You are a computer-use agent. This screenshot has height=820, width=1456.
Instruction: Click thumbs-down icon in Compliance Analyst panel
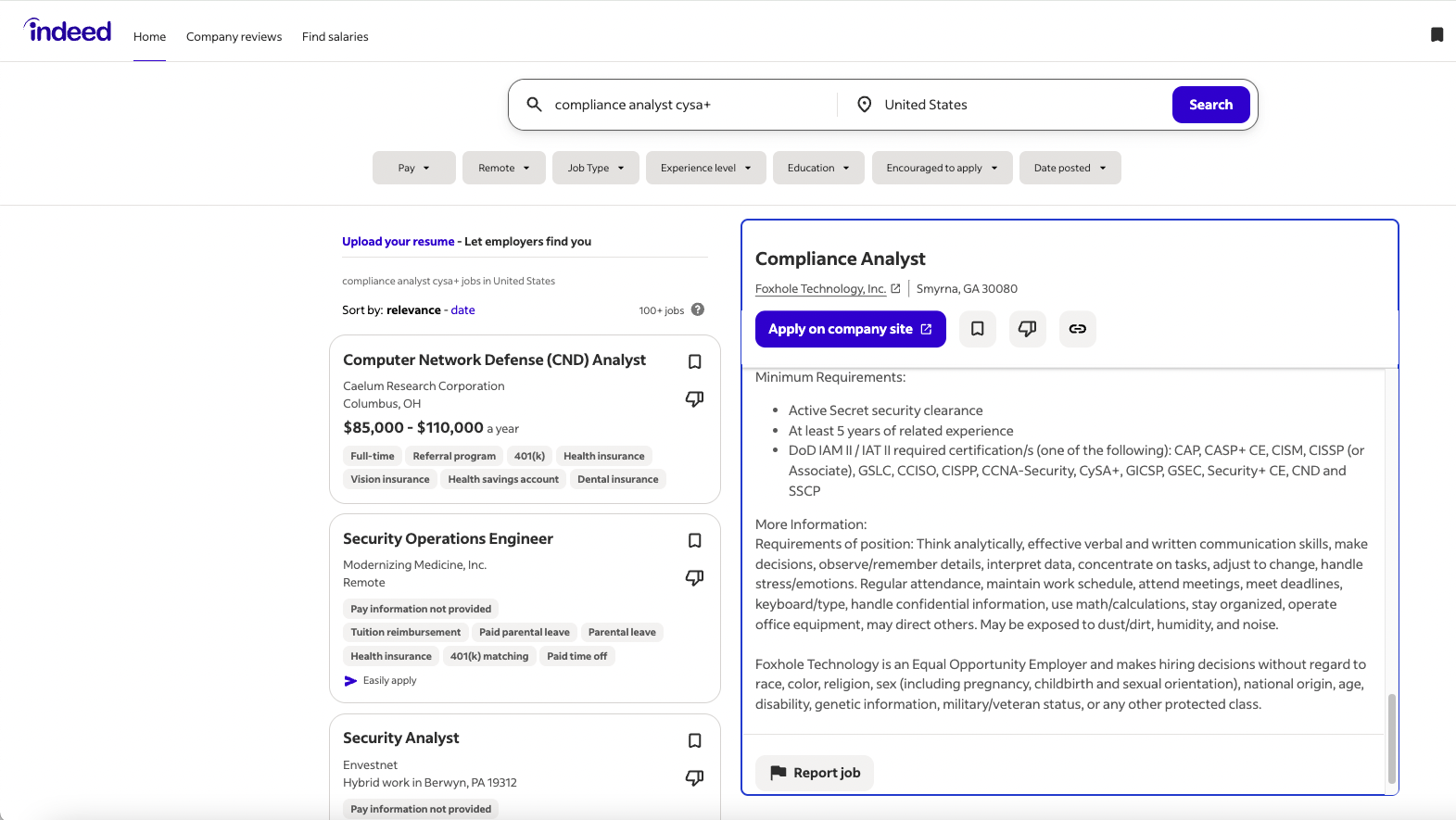coord(1027,329)
